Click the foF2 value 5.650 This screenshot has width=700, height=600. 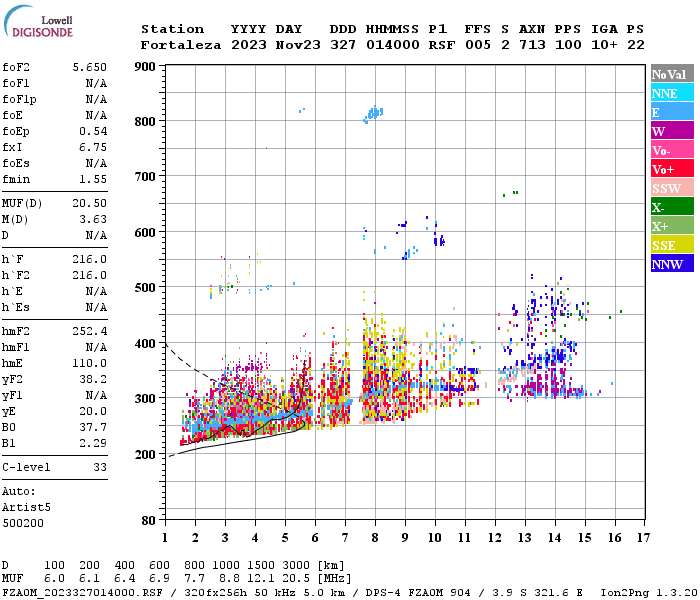pyautogui.click(x=90, y=67)
